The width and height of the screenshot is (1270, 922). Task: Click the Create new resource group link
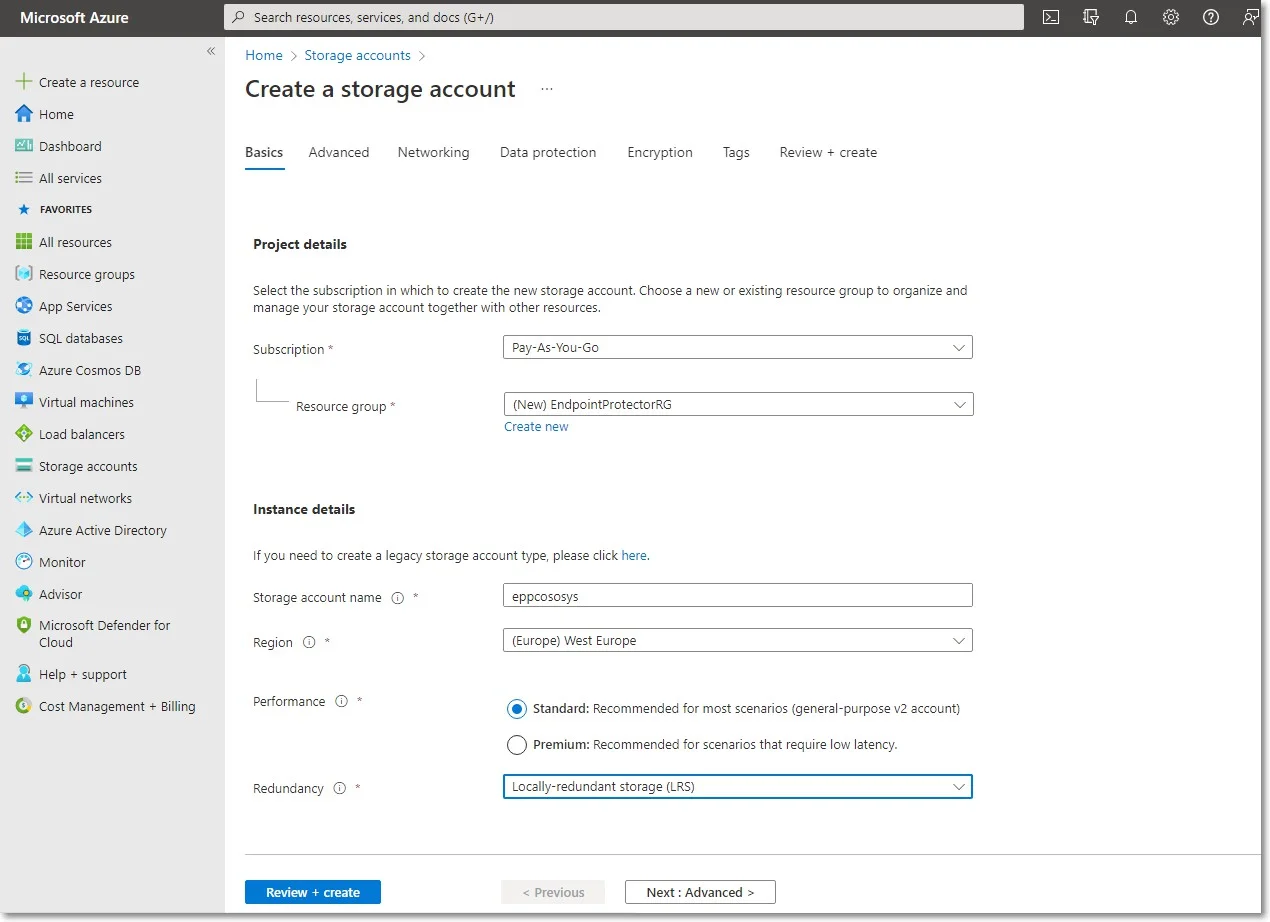536,427
